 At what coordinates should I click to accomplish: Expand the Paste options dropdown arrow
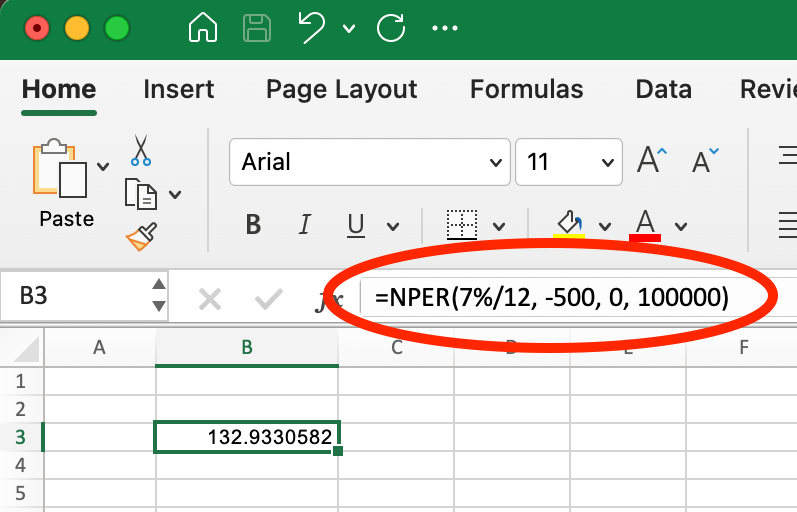tap(103, 166)
